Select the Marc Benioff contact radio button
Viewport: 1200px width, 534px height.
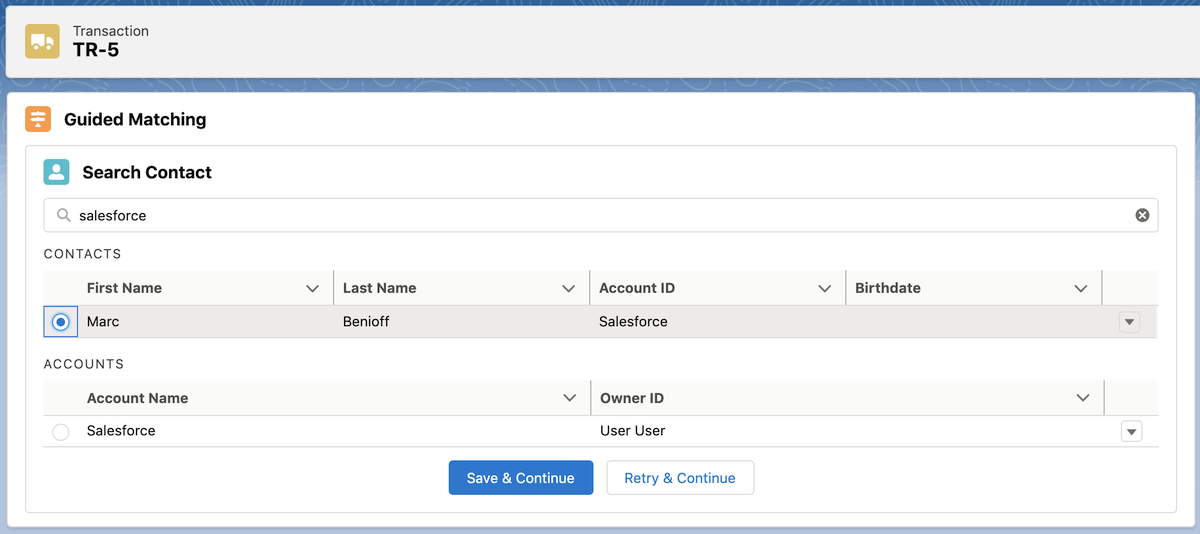point(61,322)
